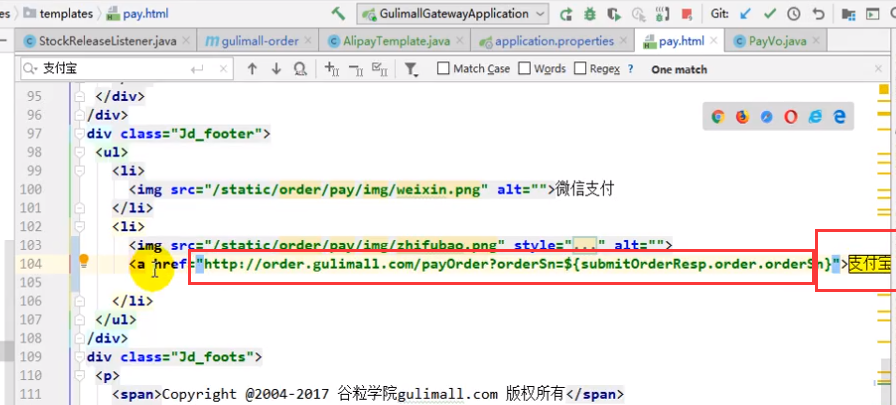Toggle the Words checkbox
The image size is (896, 405).
pos(524,69)
